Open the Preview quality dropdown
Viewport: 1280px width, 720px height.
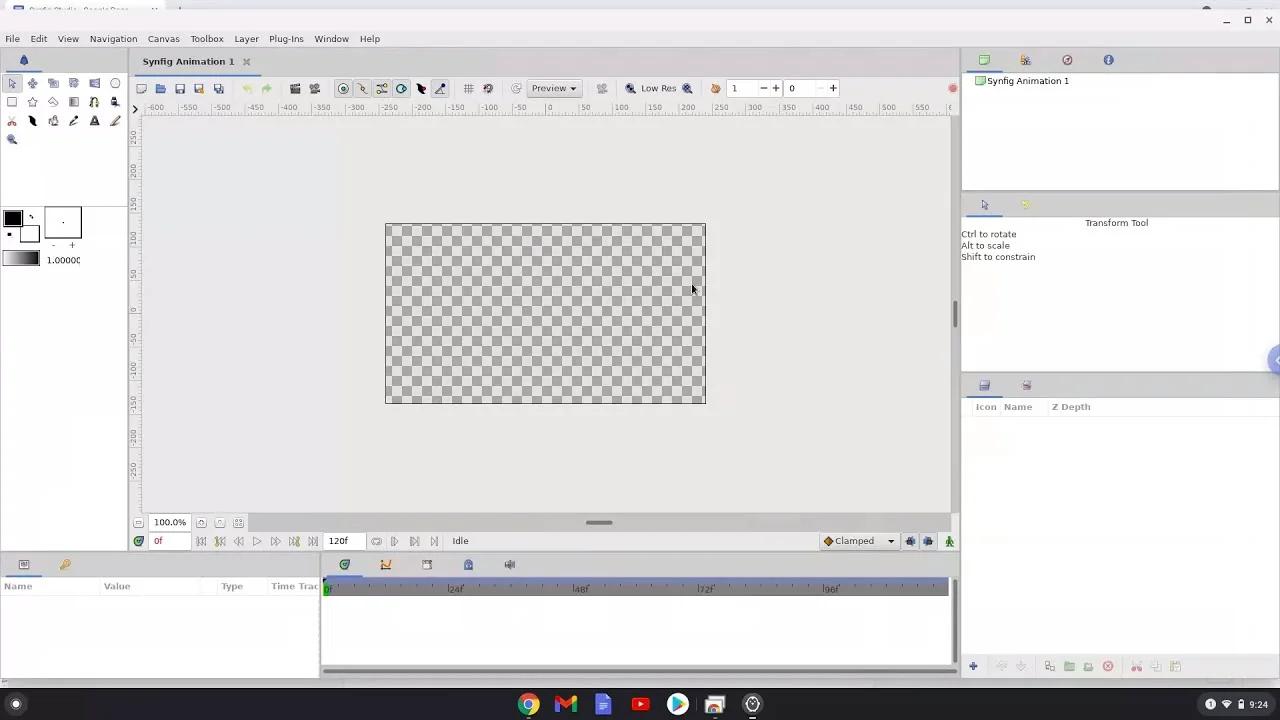(x=552, y=88)
